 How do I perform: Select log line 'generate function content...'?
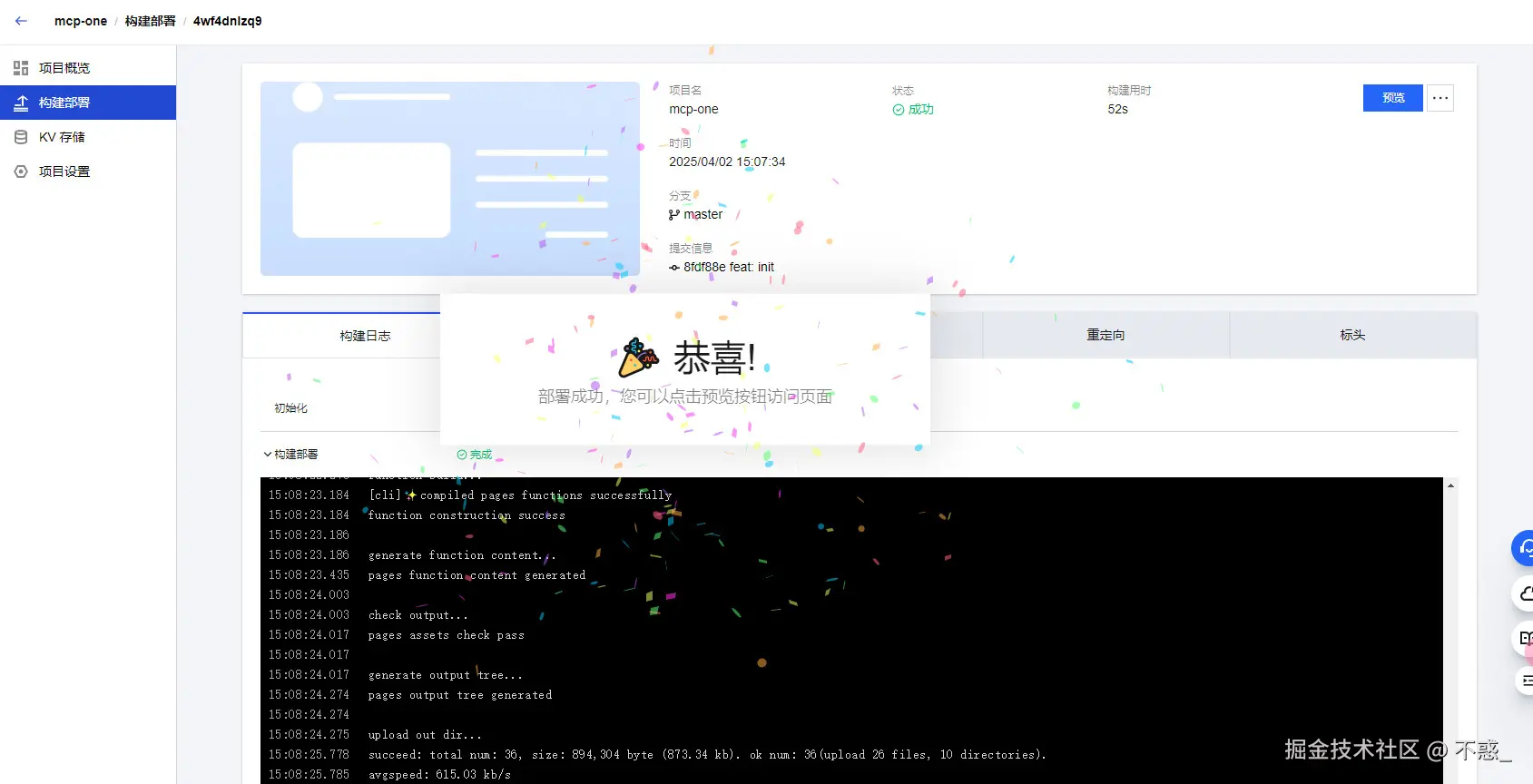pos(461,555)
